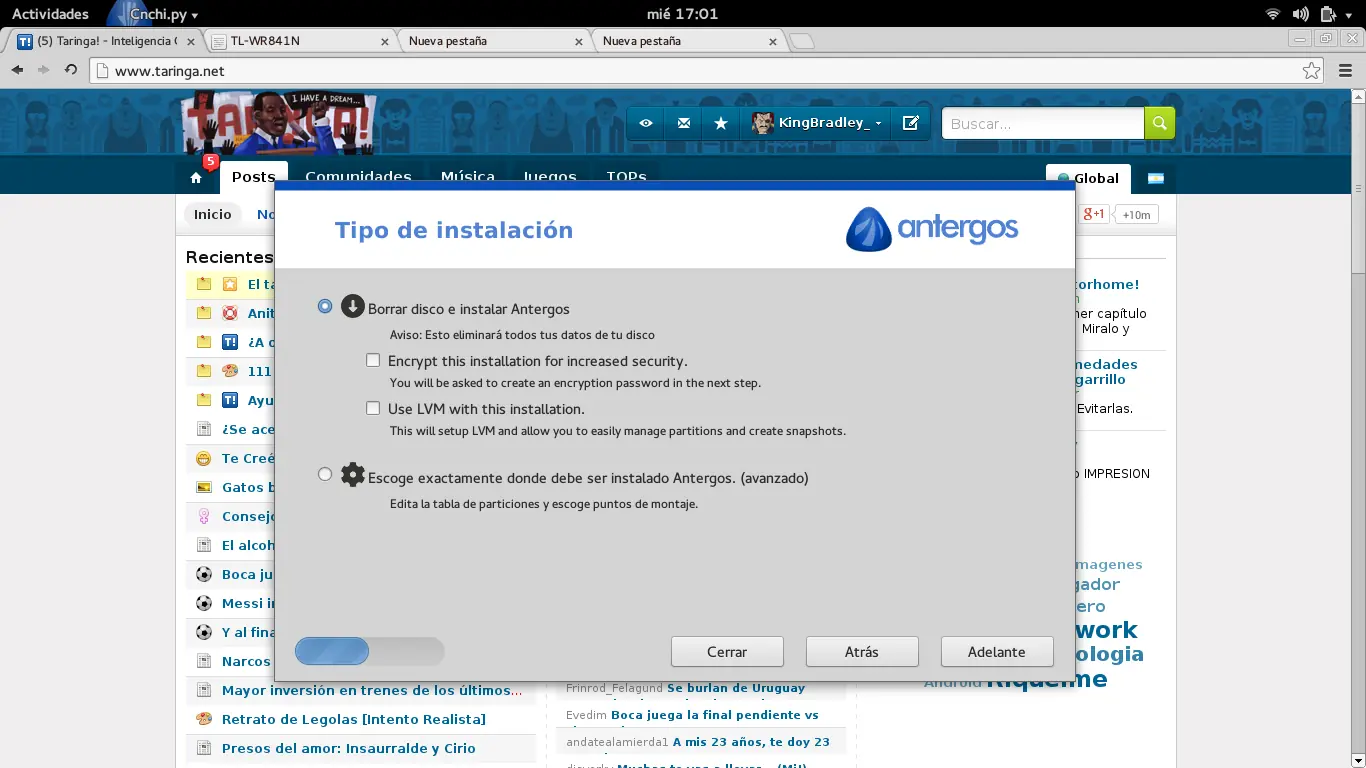Click the green search button on Taringa

tap(1160, 123)
